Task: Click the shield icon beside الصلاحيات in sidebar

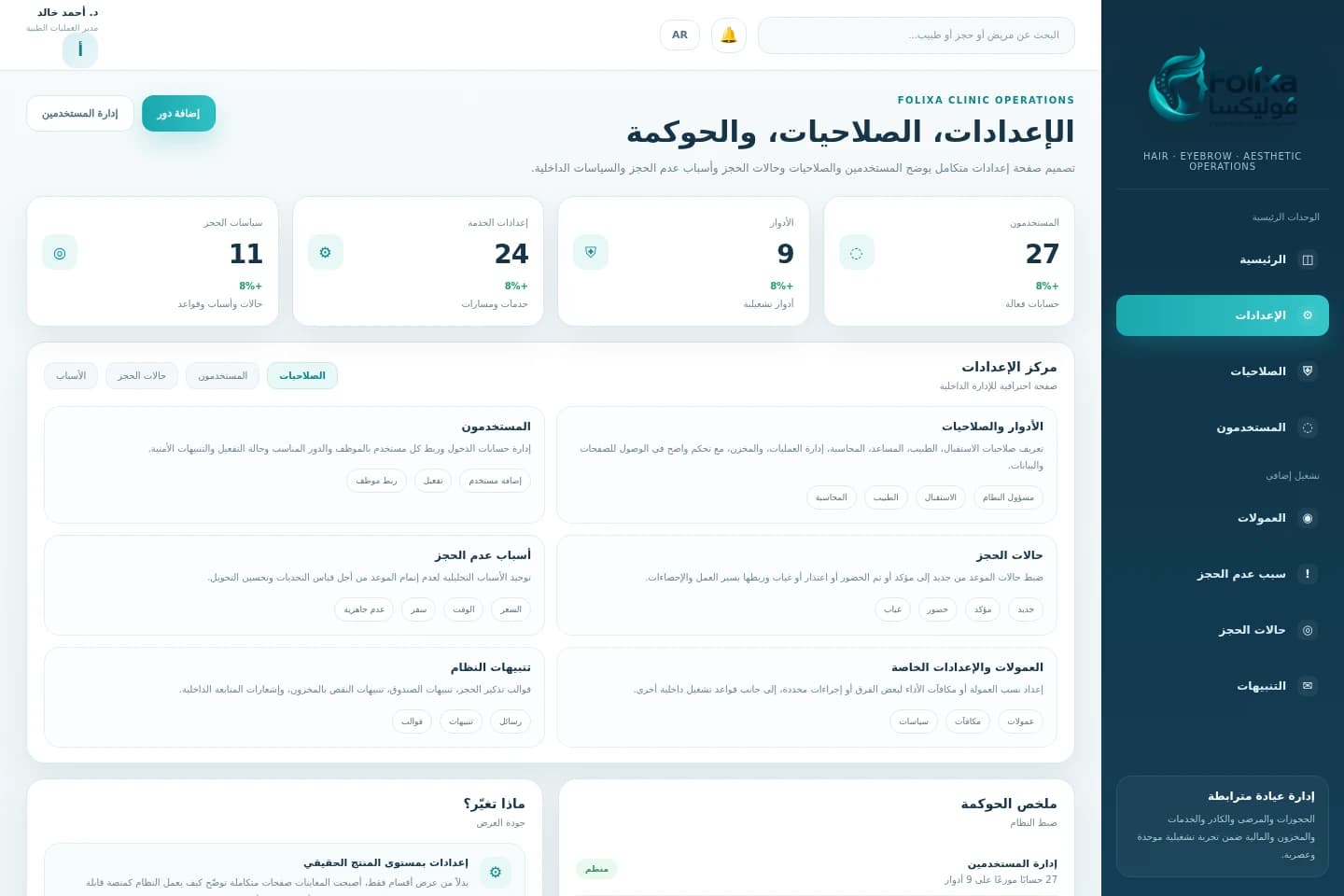Action: pos(1308,371)
